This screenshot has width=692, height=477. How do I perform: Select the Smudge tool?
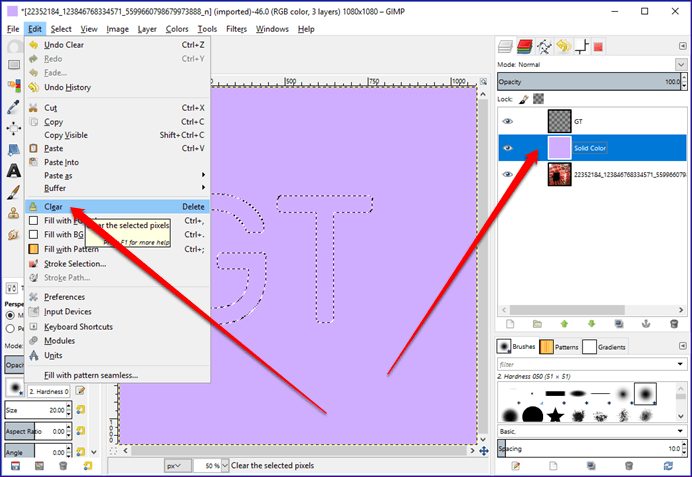[14, 234]
